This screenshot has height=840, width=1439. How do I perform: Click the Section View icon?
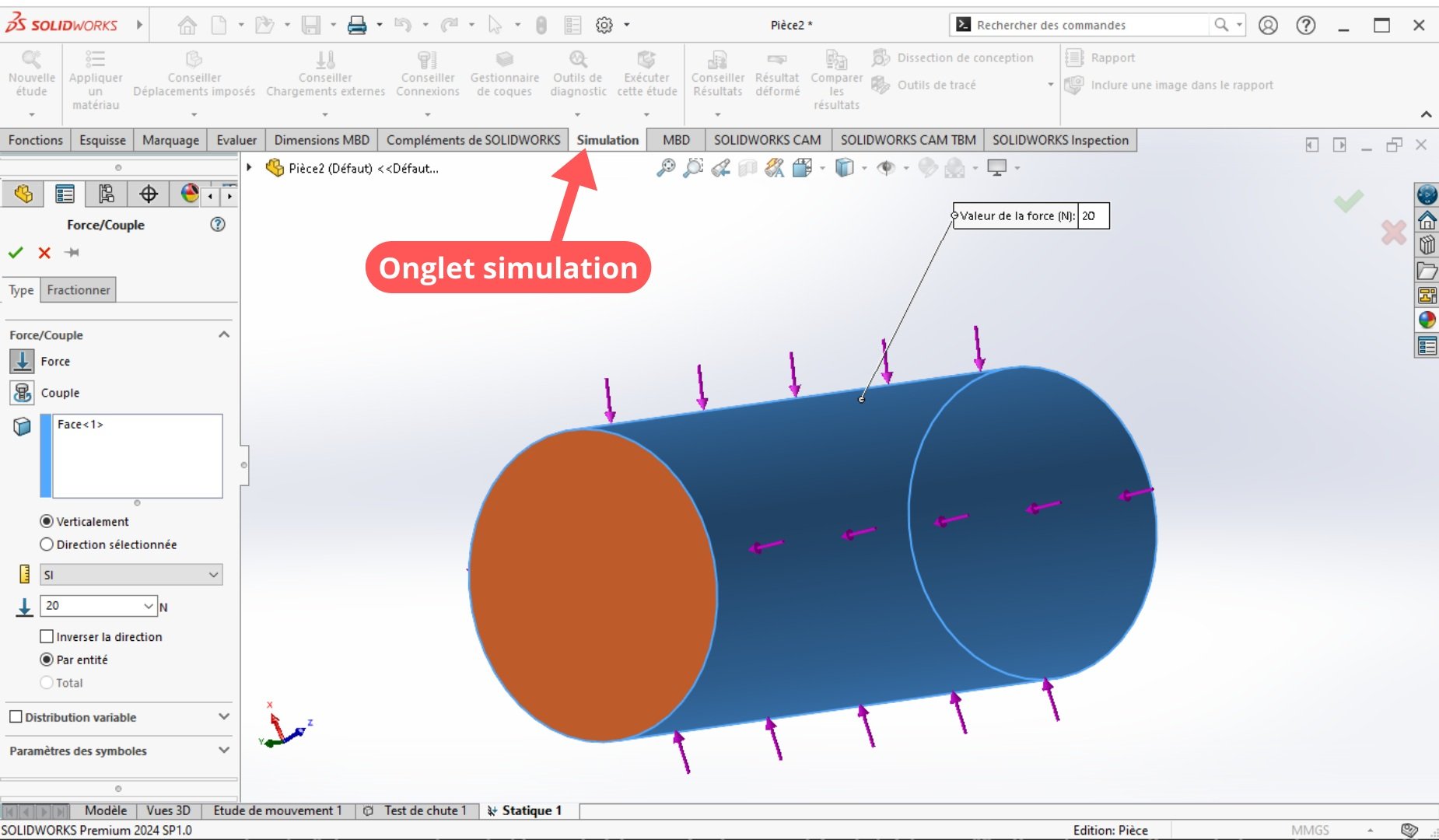click(748, 168)
